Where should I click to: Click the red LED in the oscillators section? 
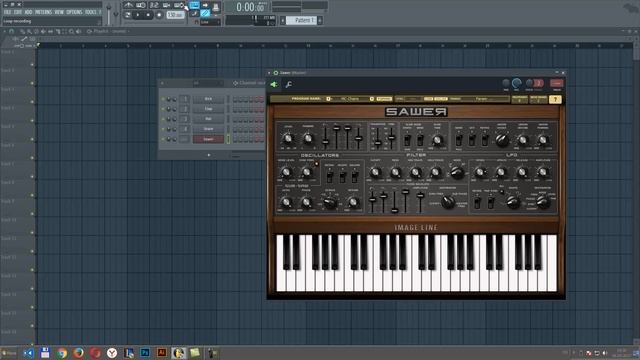pyautogui.click(x=316, y=164)
